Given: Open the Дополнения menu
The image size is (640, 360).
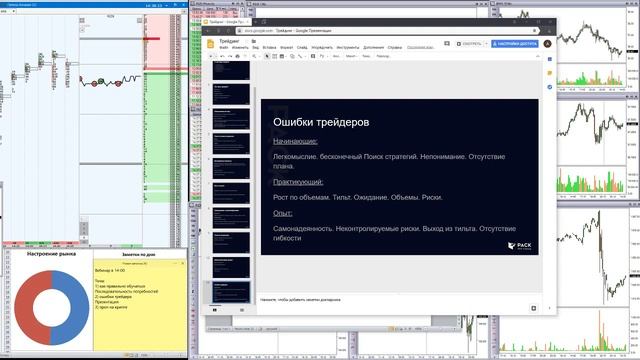Looking at the screenshot, I should [x=373, y=48].
